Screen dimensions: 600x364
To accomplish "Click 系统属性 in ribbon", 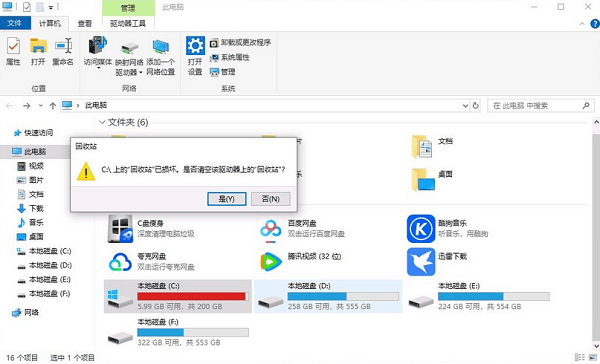I will [230, 57].
